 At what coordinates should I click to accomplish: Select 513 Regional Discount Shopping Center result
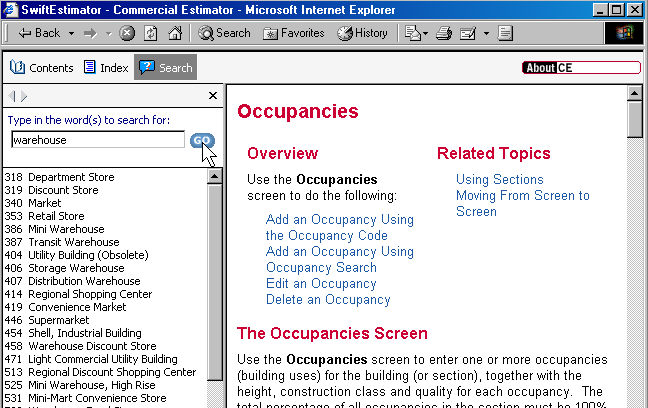pyautogui.click(x=100, y=372)
